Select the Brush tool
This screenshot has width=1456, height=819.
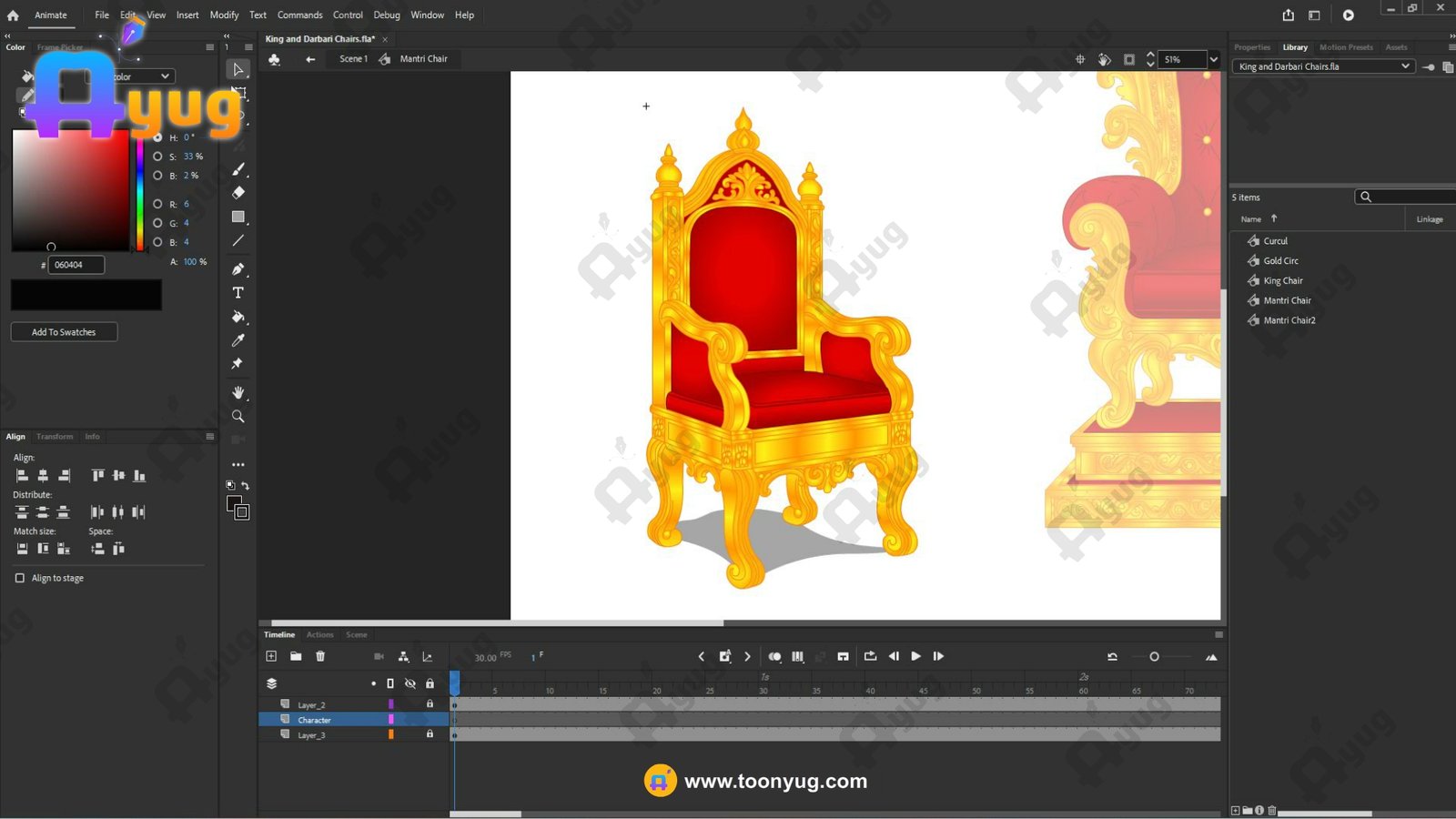[238, 169]
